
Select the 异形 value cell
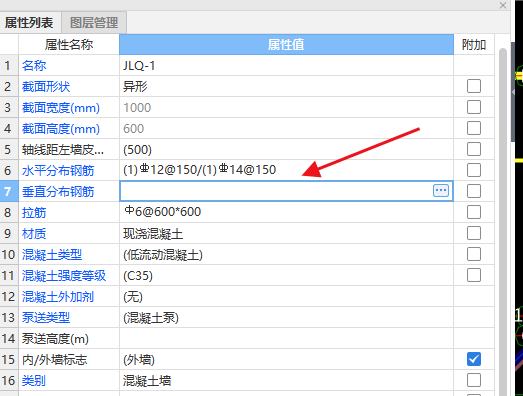(286, 86)
